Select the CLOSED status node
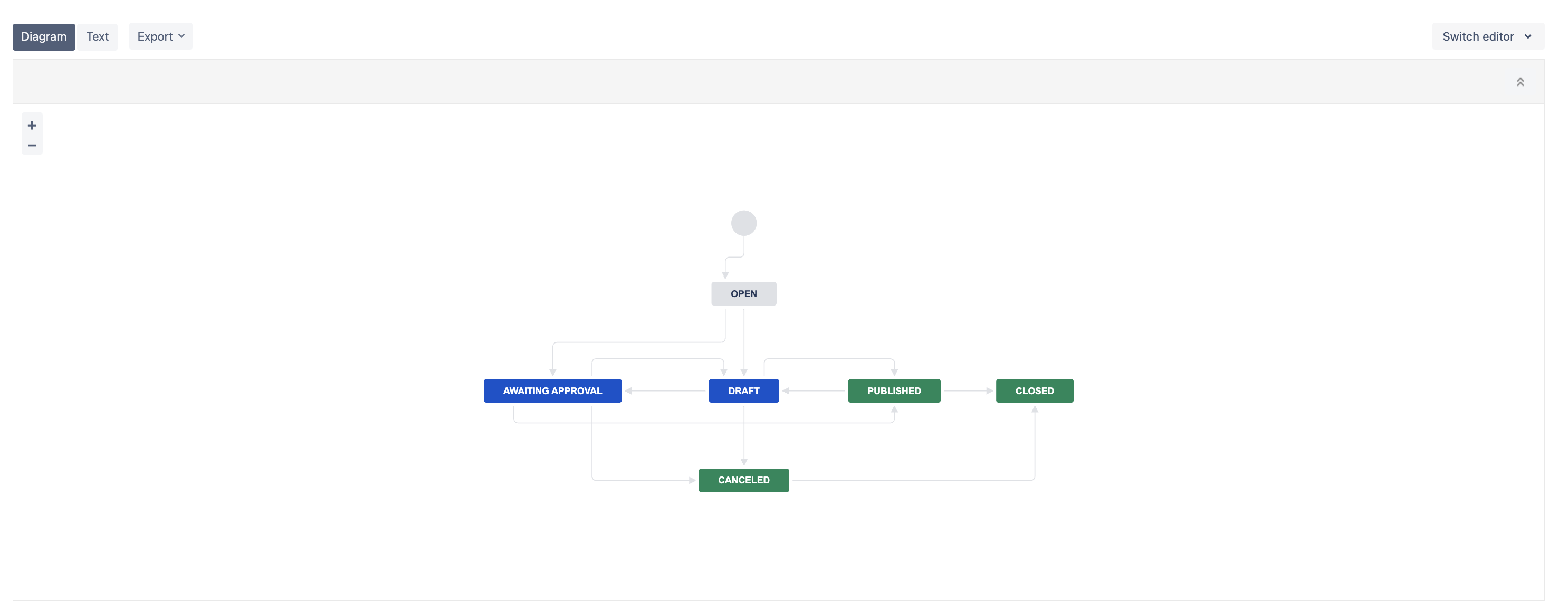 [x=1034, y=391]
